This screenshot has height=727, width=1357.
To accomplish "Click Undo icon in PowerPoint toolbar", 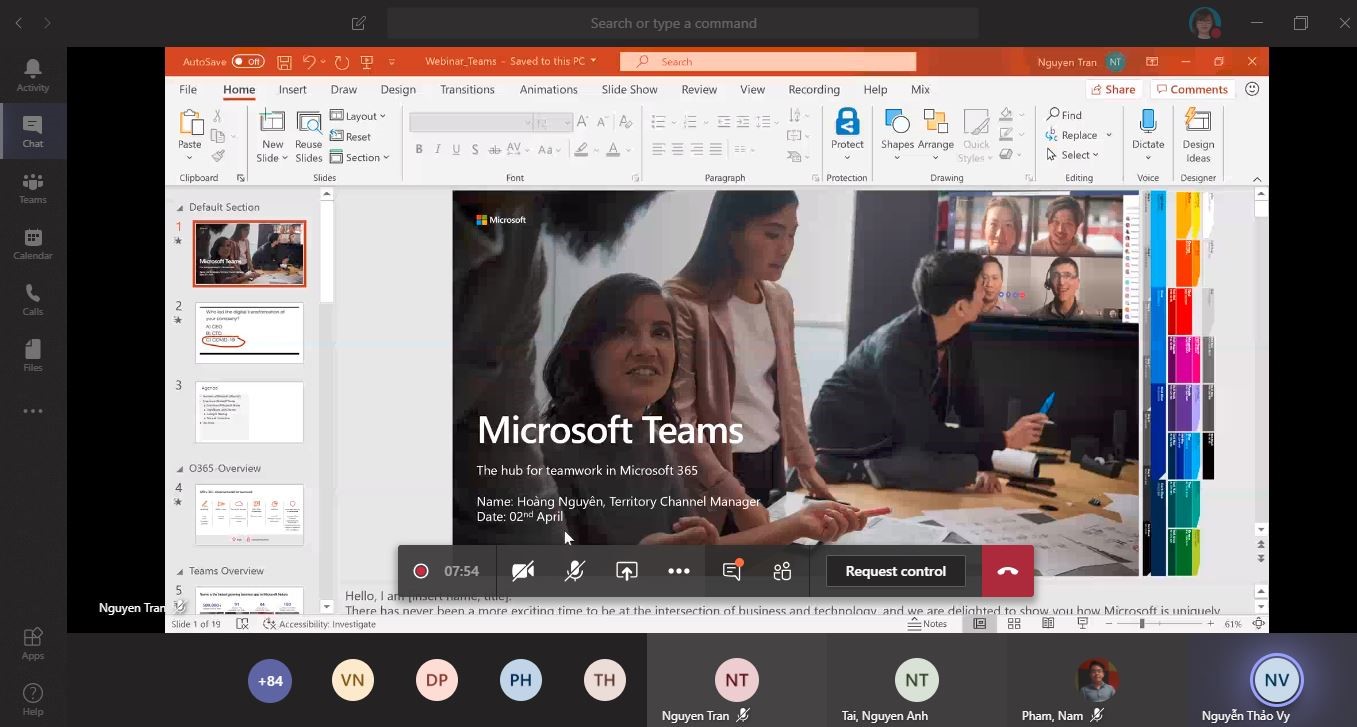I will pyautogui.click(x=309, y=61).
